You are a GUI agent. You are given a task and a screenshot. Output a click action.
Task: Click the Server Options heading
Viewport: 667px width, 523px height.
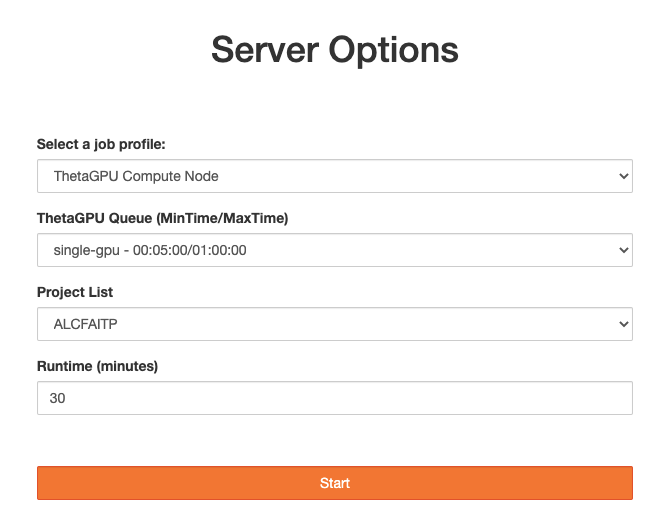(335, 50)
